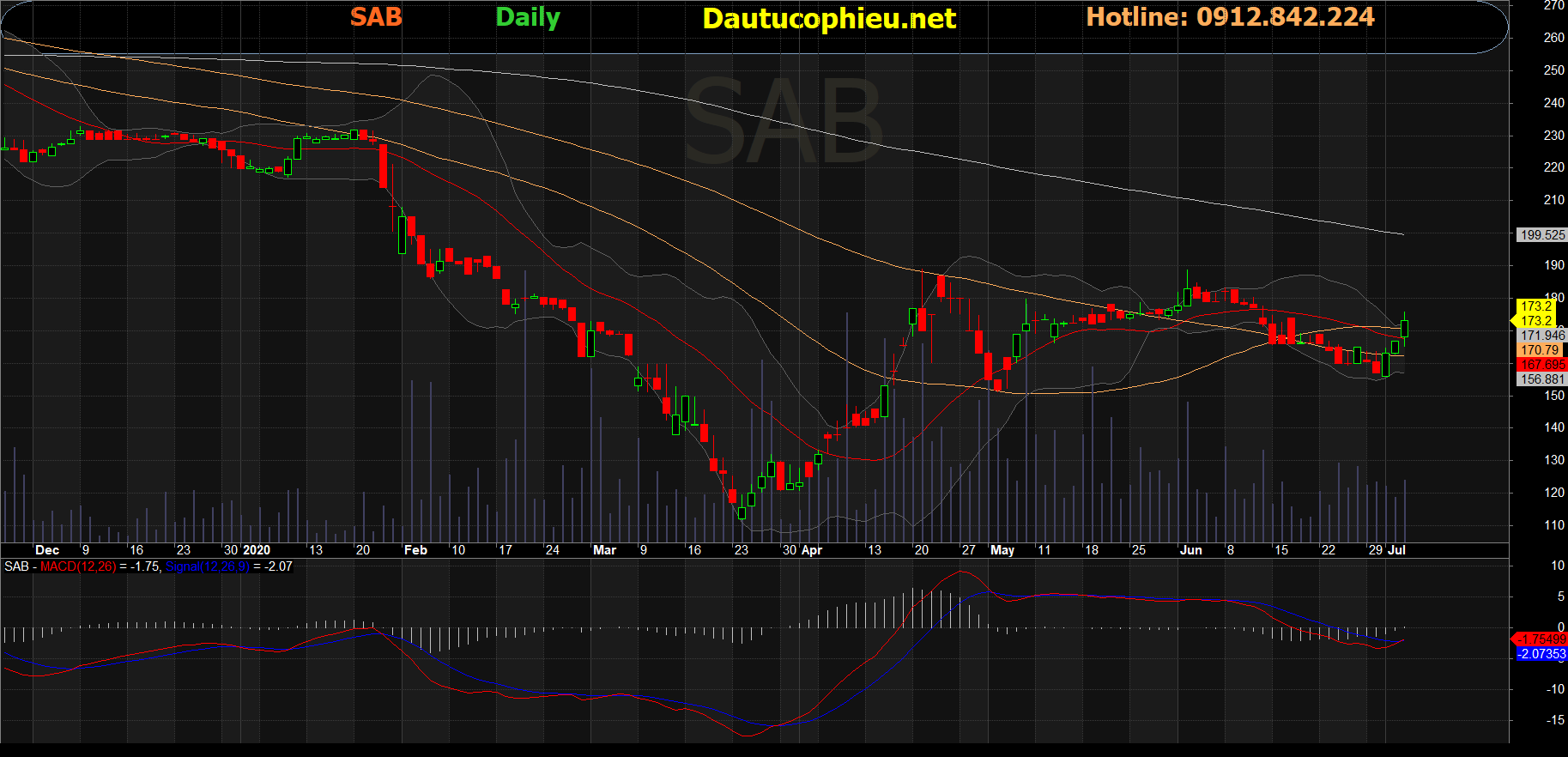Click the Signal(12,26,9) indicator label
This screenshot has height=757, width=1568.
[x=207, y=566]
